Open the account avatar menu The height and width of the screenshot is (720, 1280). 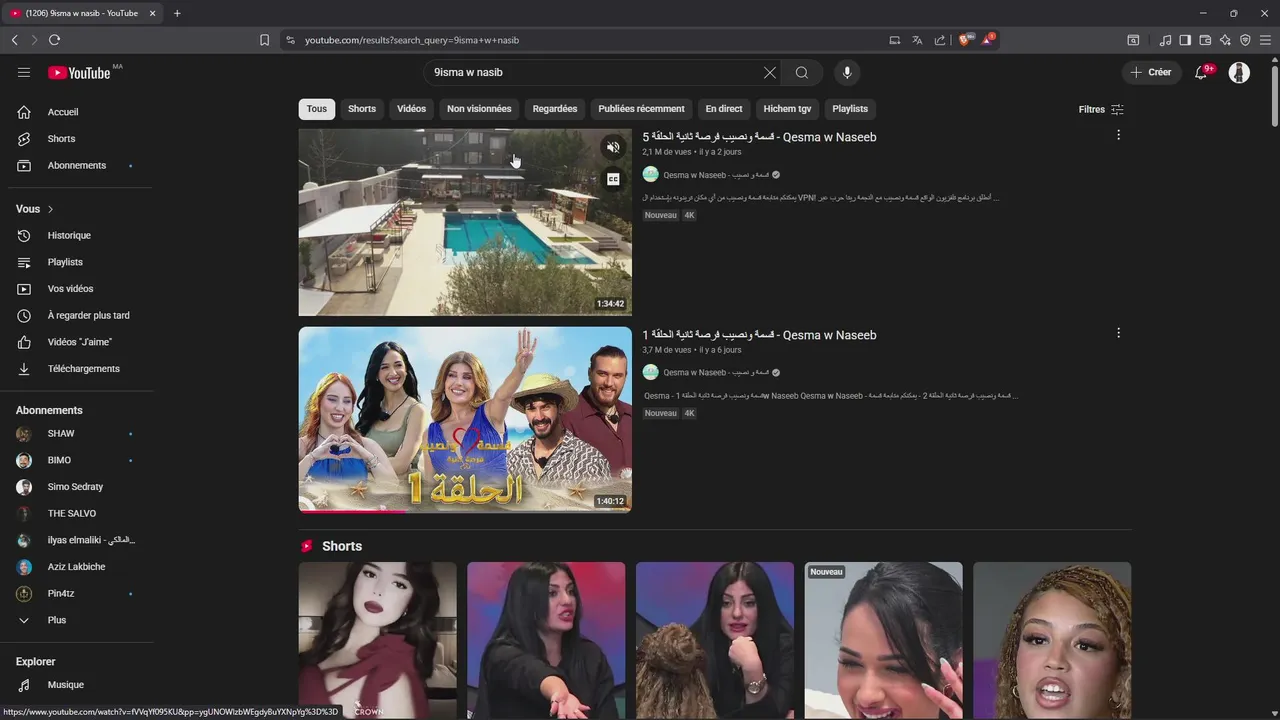[1239, 72]
